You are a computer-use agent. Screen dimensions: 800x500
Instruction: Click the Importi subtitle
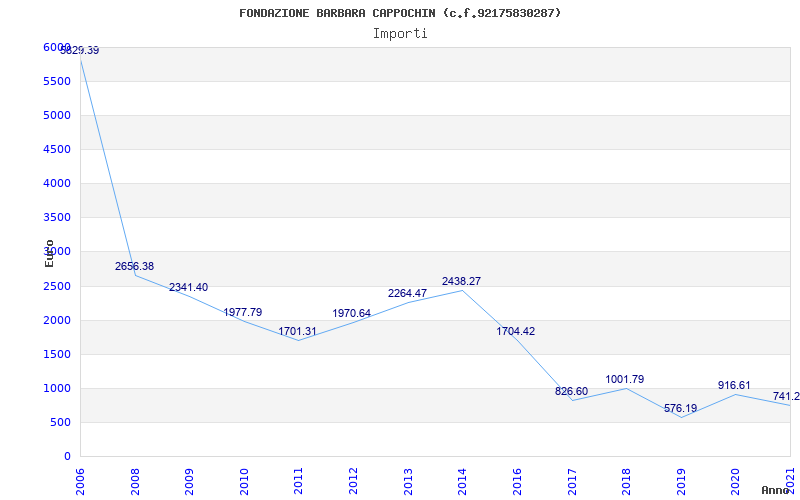tap(400, 34)
